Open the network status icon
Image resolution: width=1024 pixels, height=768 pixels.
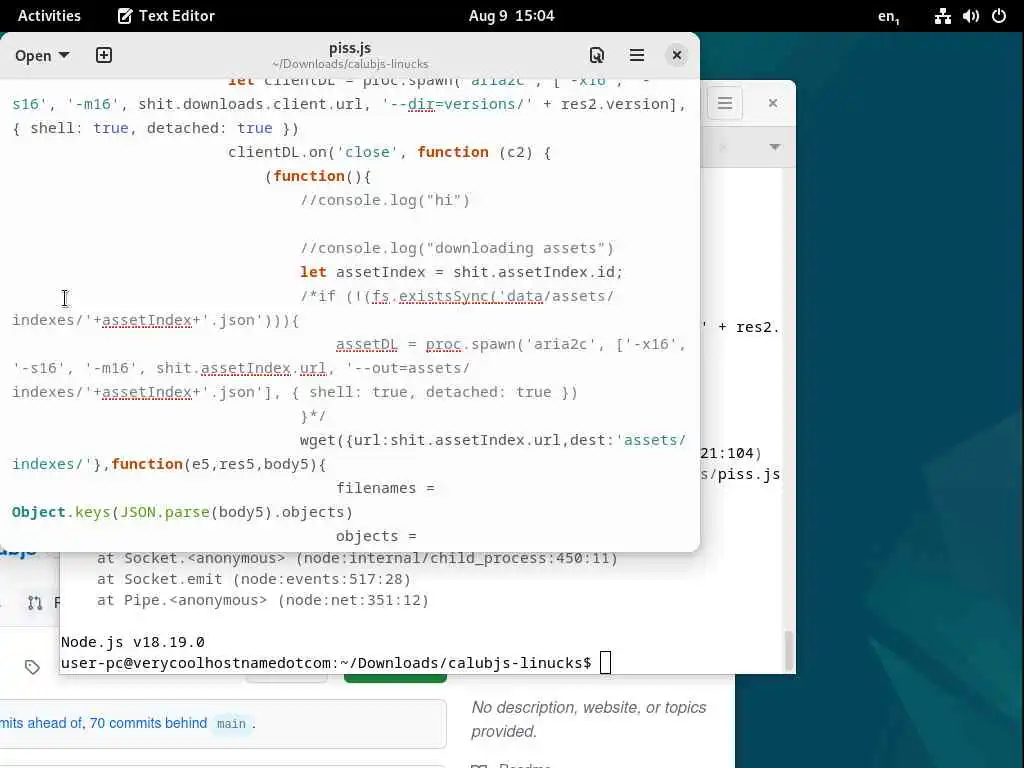pyautogui.click(x=942, y=16)
